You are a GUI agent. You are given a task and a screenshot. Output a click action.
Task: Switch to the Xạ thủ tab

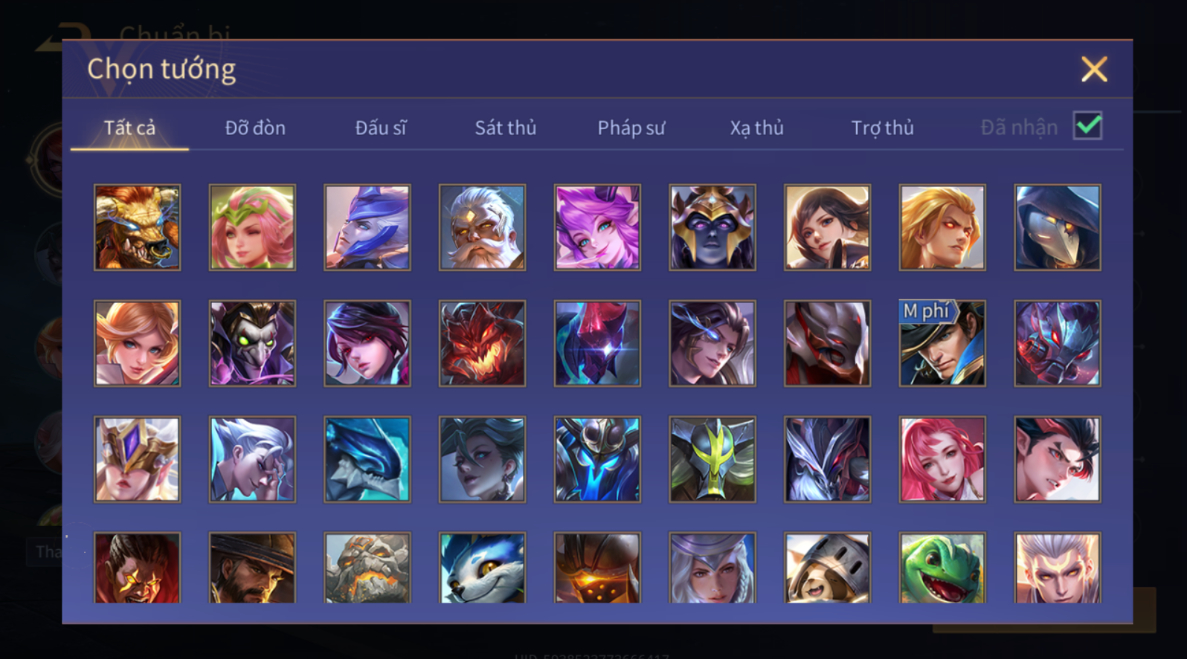coord(757,127)
